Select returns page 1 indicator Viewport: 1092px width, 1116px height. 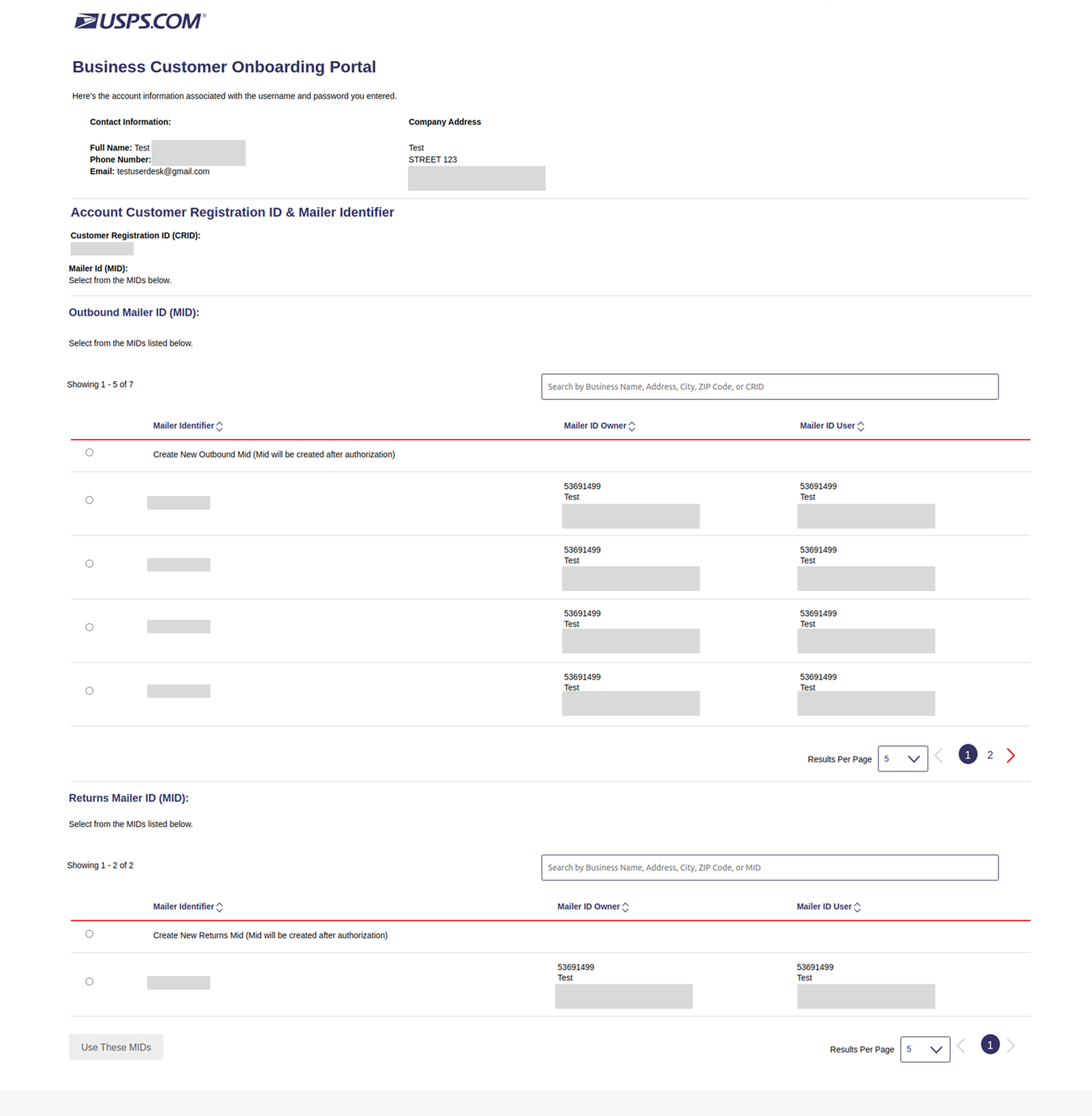point(990,1045)
